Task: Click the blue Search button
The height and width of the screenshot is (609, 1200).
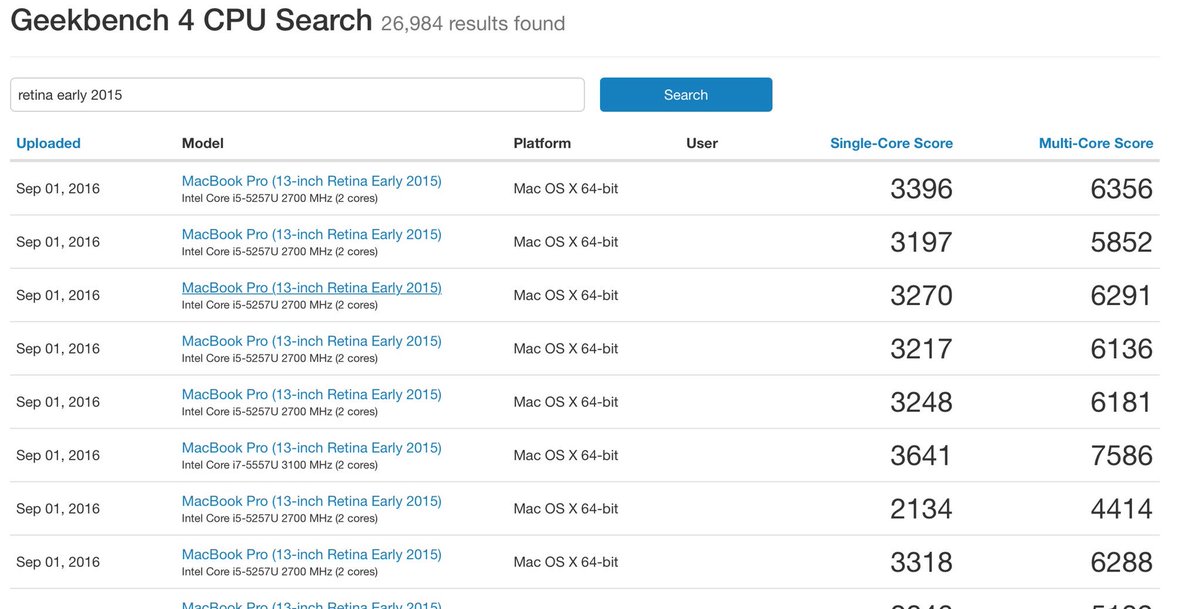Action: [686, 95]
